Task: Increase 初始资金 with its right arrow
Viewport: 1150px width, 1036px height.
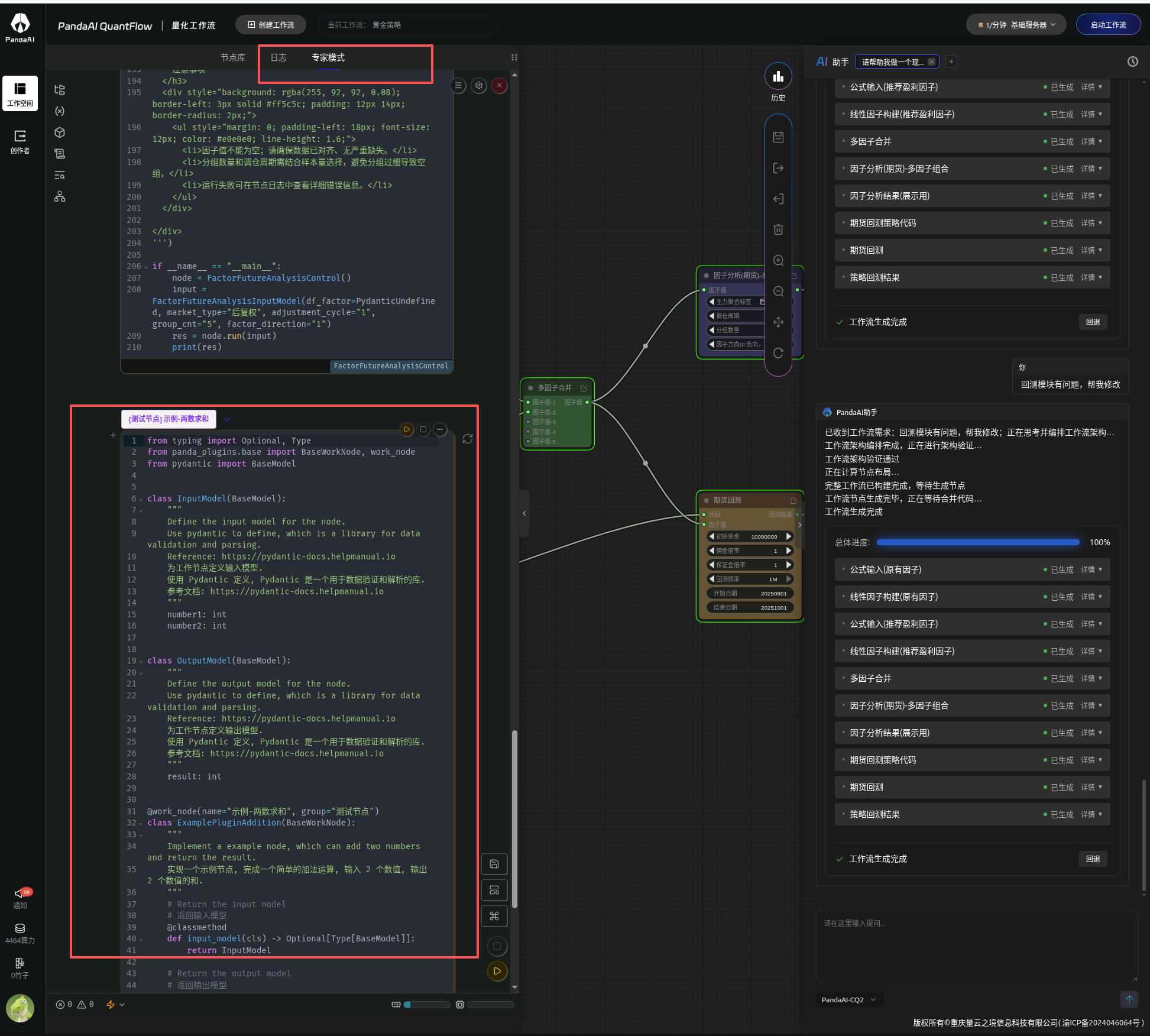Action: point(788,536)
